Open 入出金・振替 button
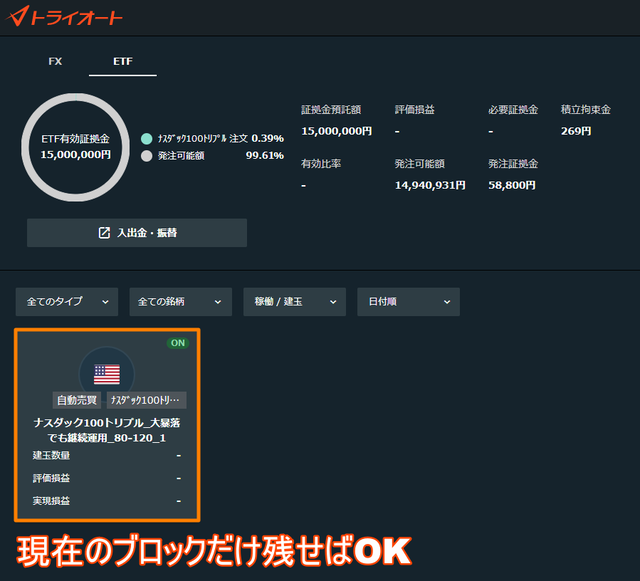 (x=137, y=233)
